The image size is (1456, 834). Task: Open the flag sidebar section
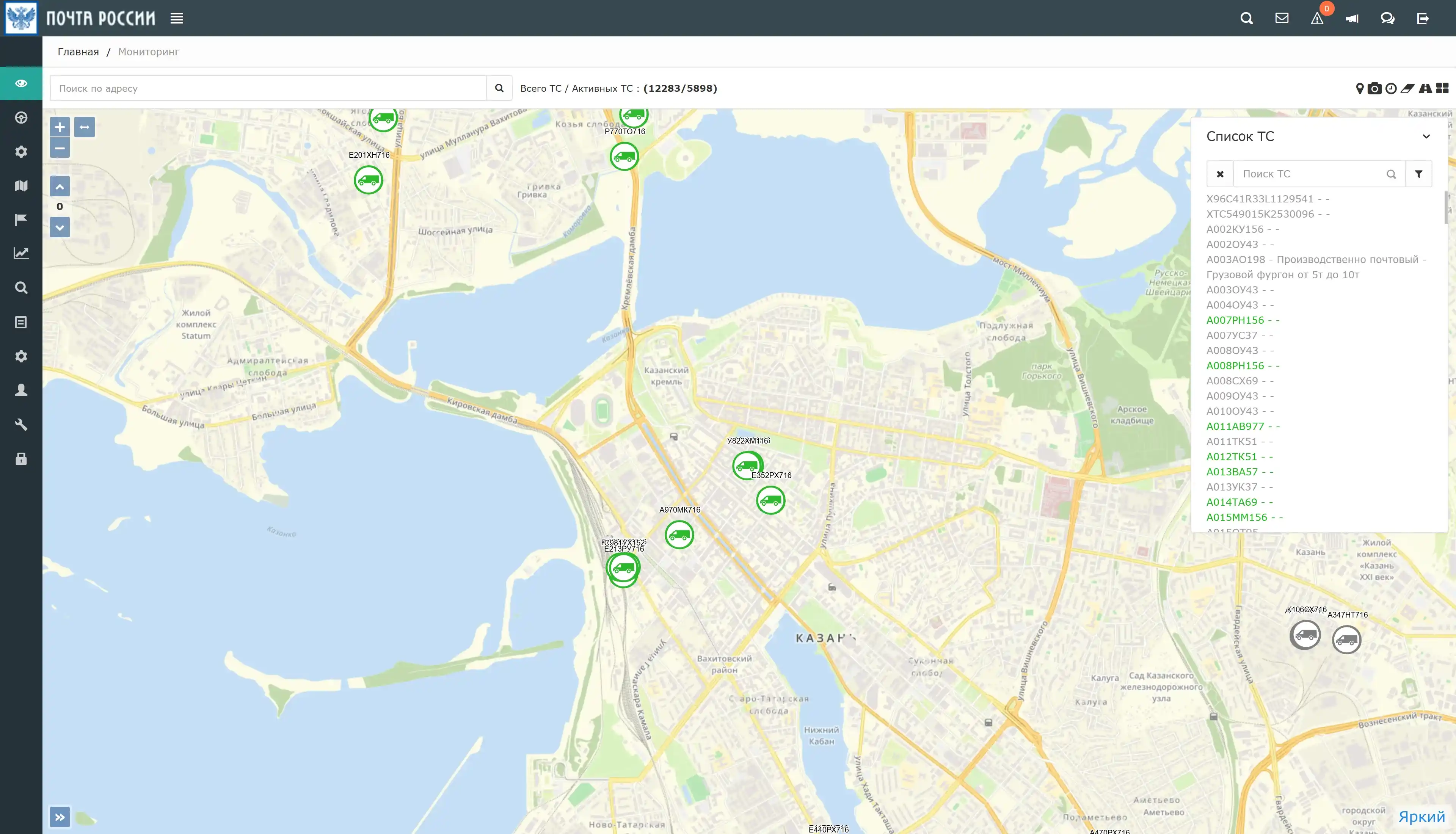21,219
